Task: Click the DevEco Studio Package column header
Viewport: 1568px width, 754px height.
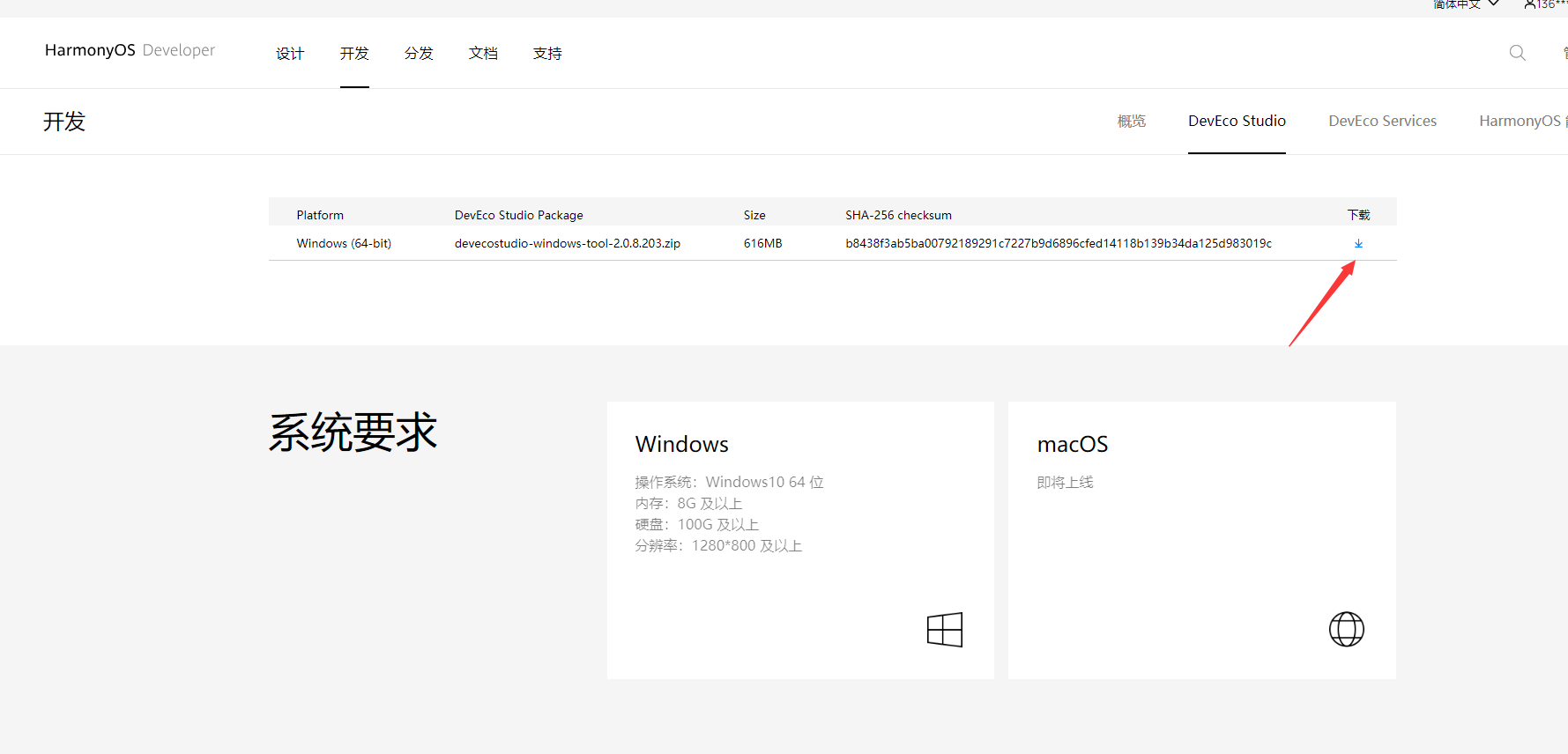Action: coord(518,215)
